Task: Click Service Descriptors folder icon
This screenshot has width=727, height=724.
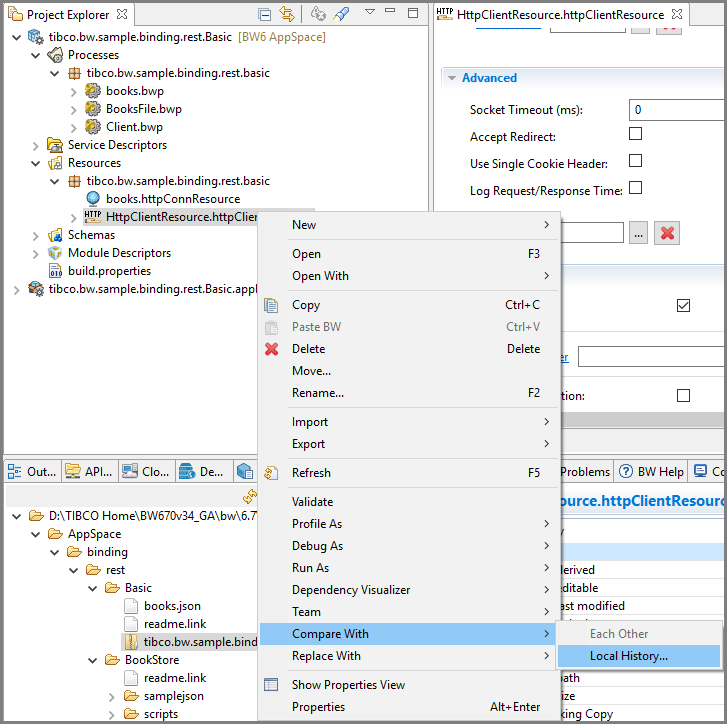Action: point(55,145)
